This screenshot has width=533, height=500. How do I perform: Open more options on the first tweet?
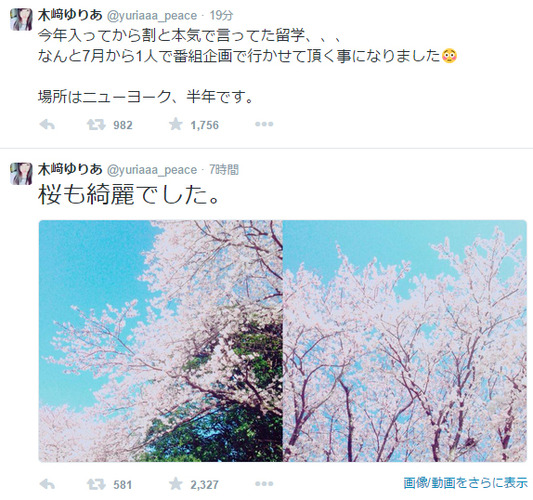[264, 124]
